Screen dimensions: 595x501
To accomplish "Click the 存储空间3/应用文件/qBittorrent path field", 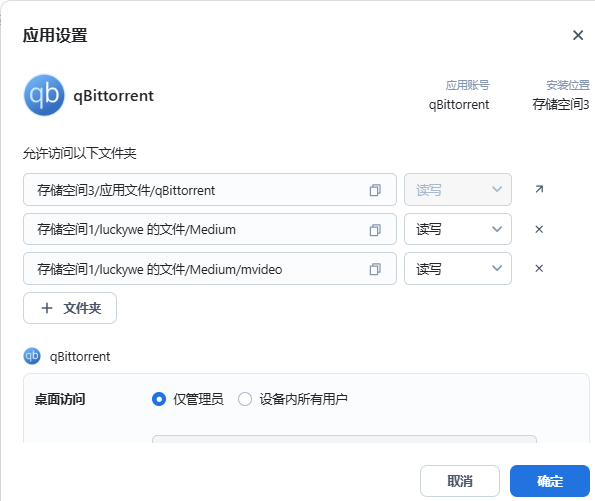I will pyautogui.click(x=210, y=189).
